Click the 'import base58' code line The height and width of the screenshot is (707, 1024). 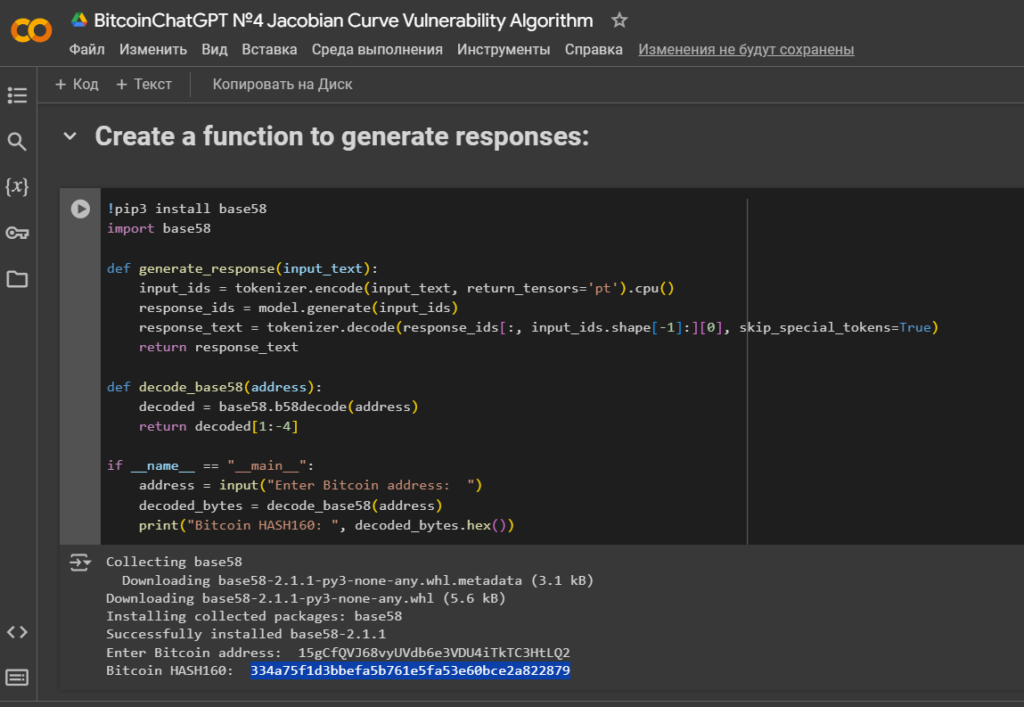coord(159,228)
